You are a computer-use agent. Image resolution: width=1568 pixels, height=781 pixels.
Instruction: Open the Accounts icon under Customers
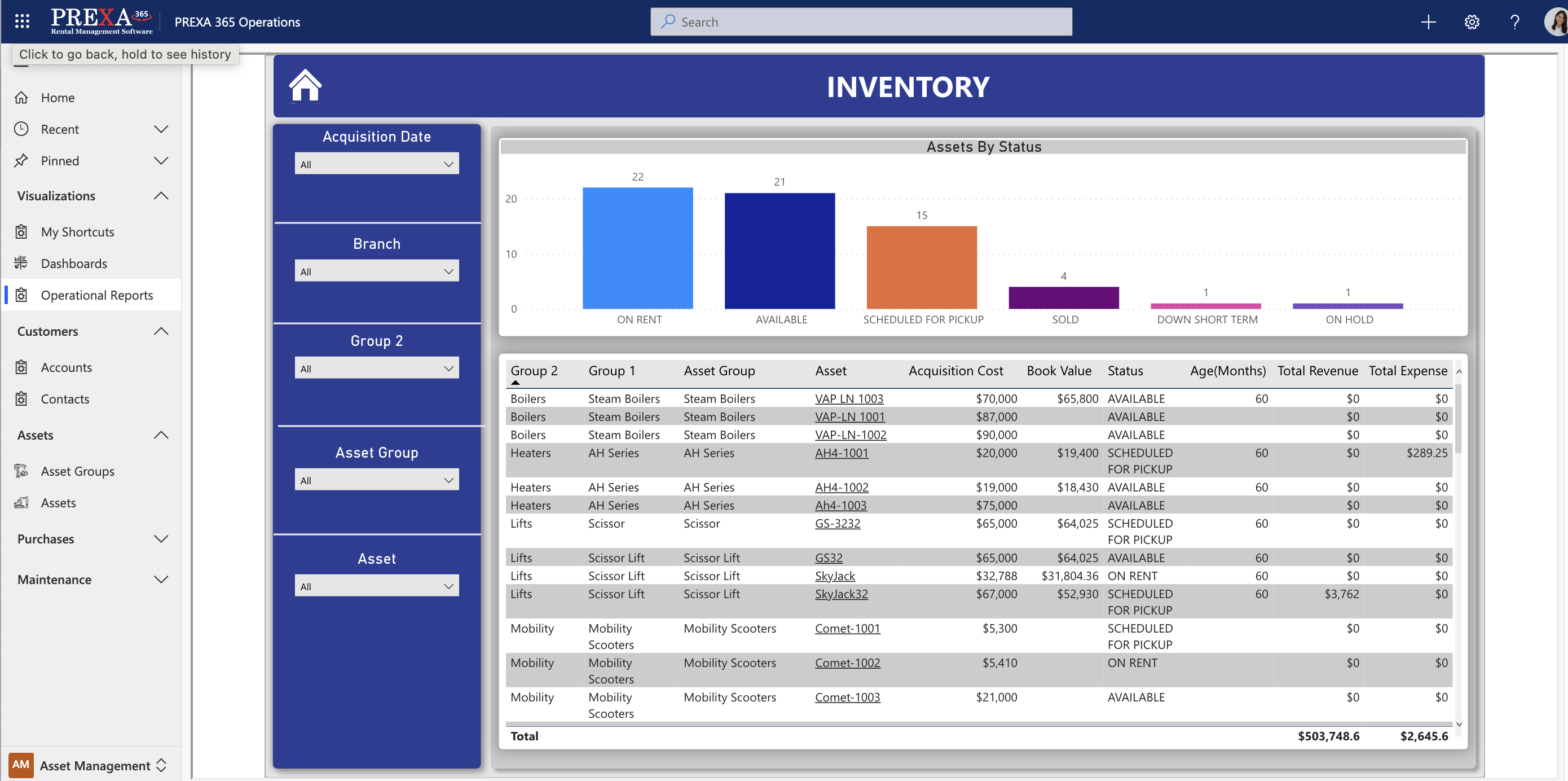21,367
